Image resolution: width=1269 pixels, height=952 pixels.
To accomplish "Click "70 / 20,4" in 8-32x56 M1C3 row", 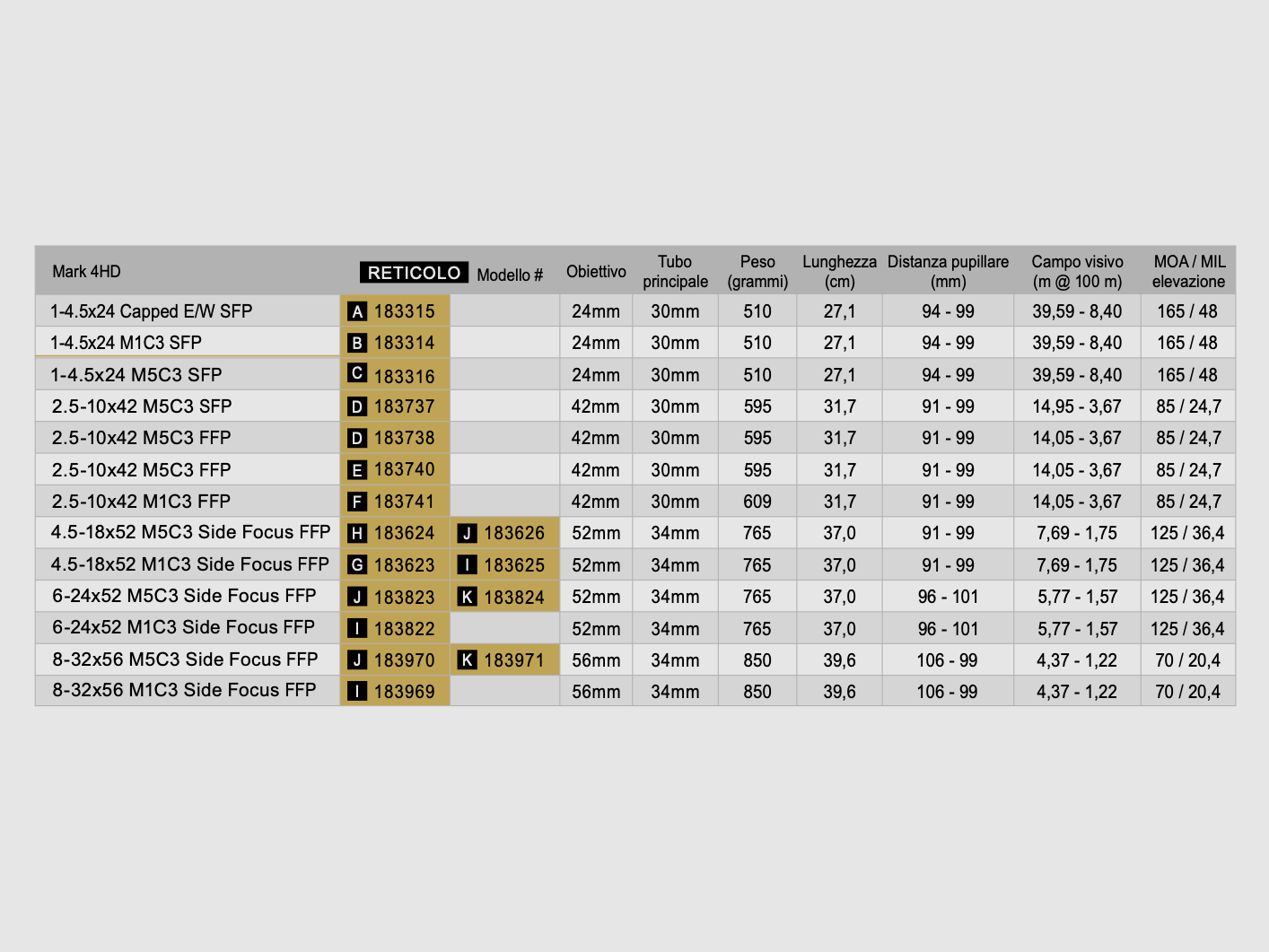I will 1188,693.
